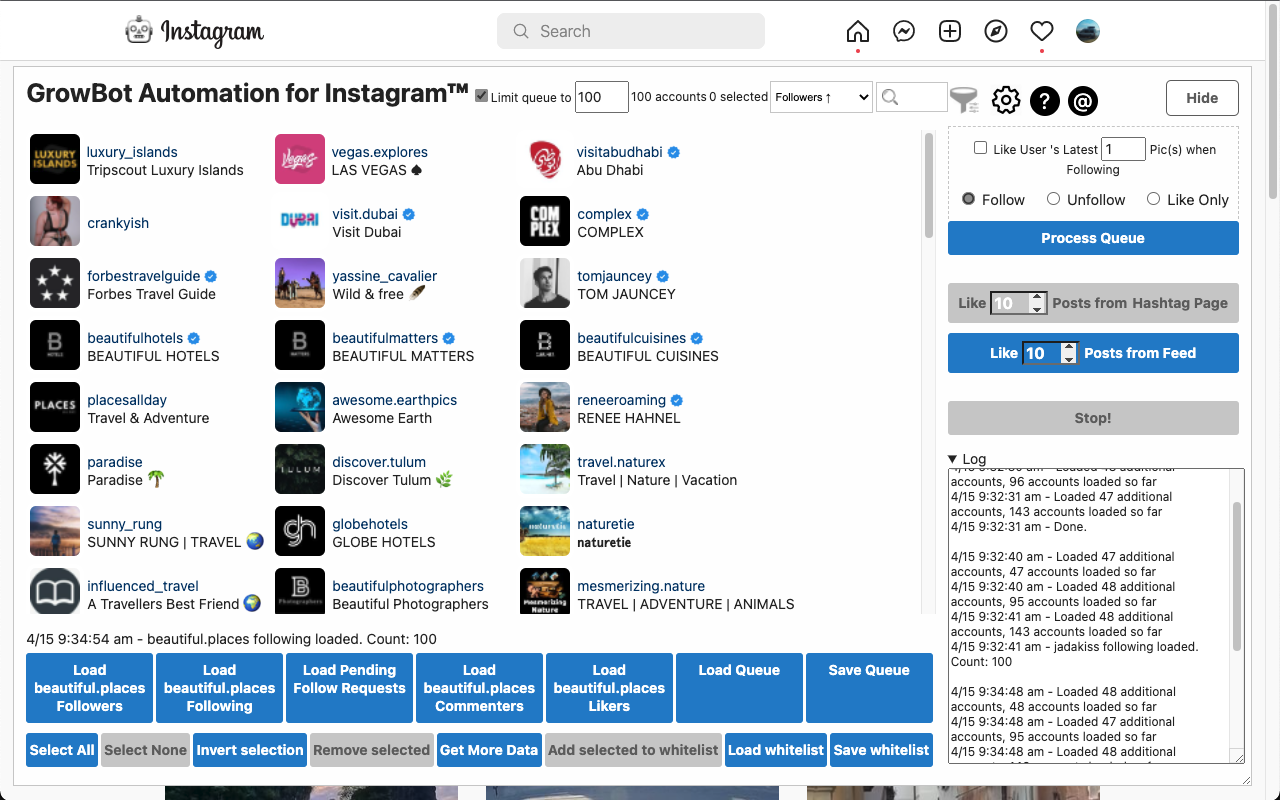Viewport: 1280px width, 800px height.
Task: Open the heart activity notifications icon
Action: pyautogui.click(x=1042, y=32)
